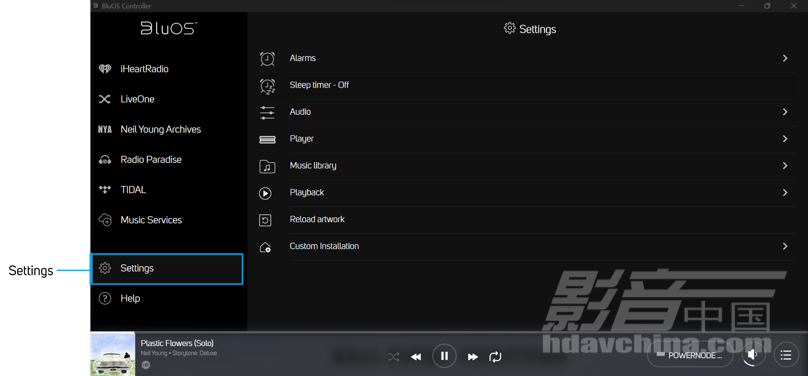Click the Neil Young • Storytone: Deluxe text

click(x=179, y=353)
